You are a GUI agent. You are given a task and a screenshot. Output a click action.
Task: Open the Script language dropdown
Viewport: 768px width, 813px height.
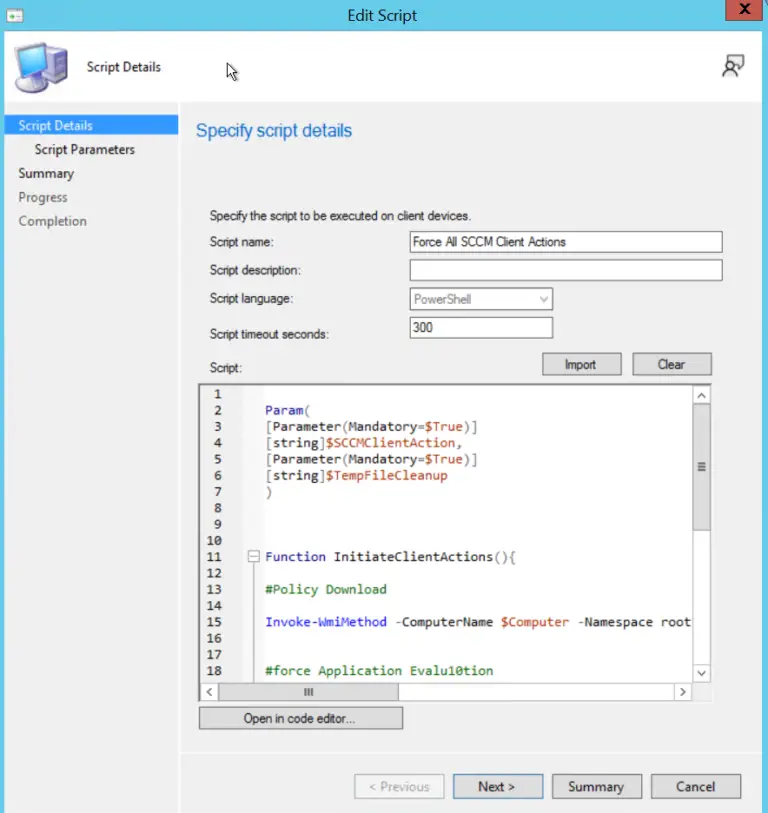click(481, 299)
